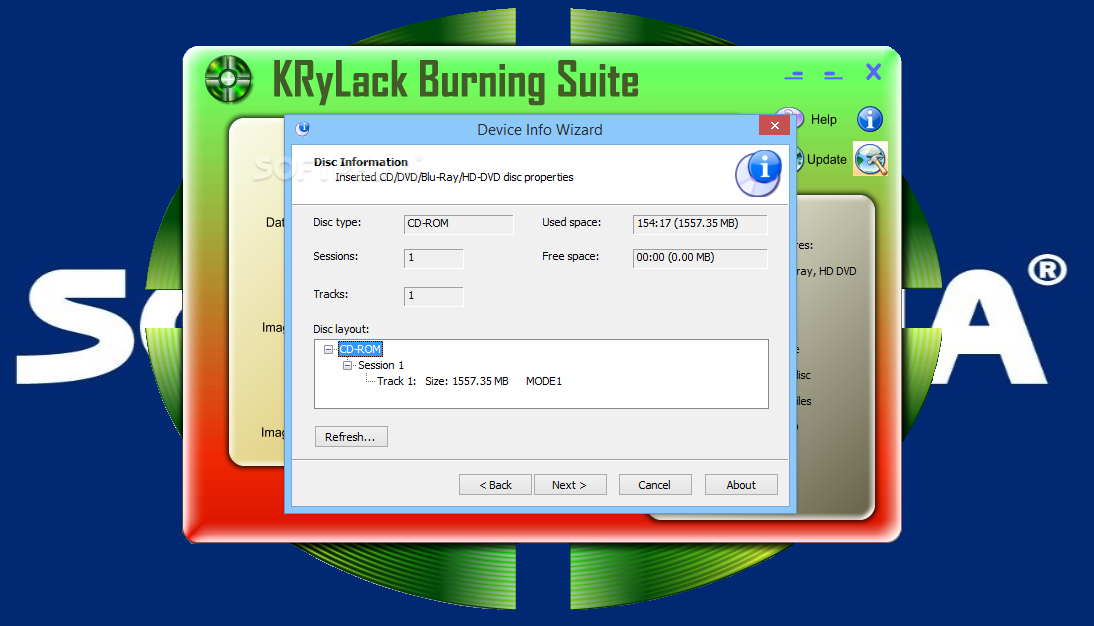The width and height of the screenshot is (1094, 626).
Task: Open the blue info icon beside Help
Action: tap(869, 119)
